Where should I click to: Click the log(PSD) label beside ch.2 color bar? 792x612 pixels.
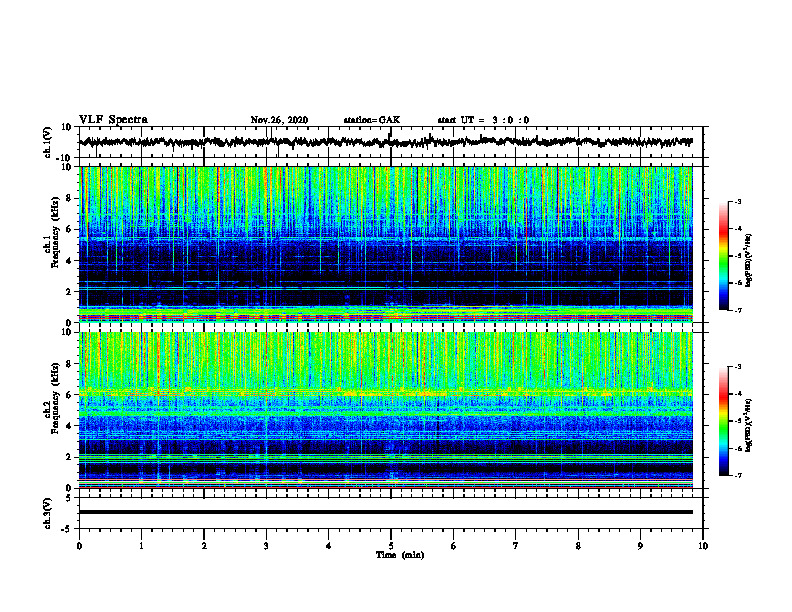[749, 425]
